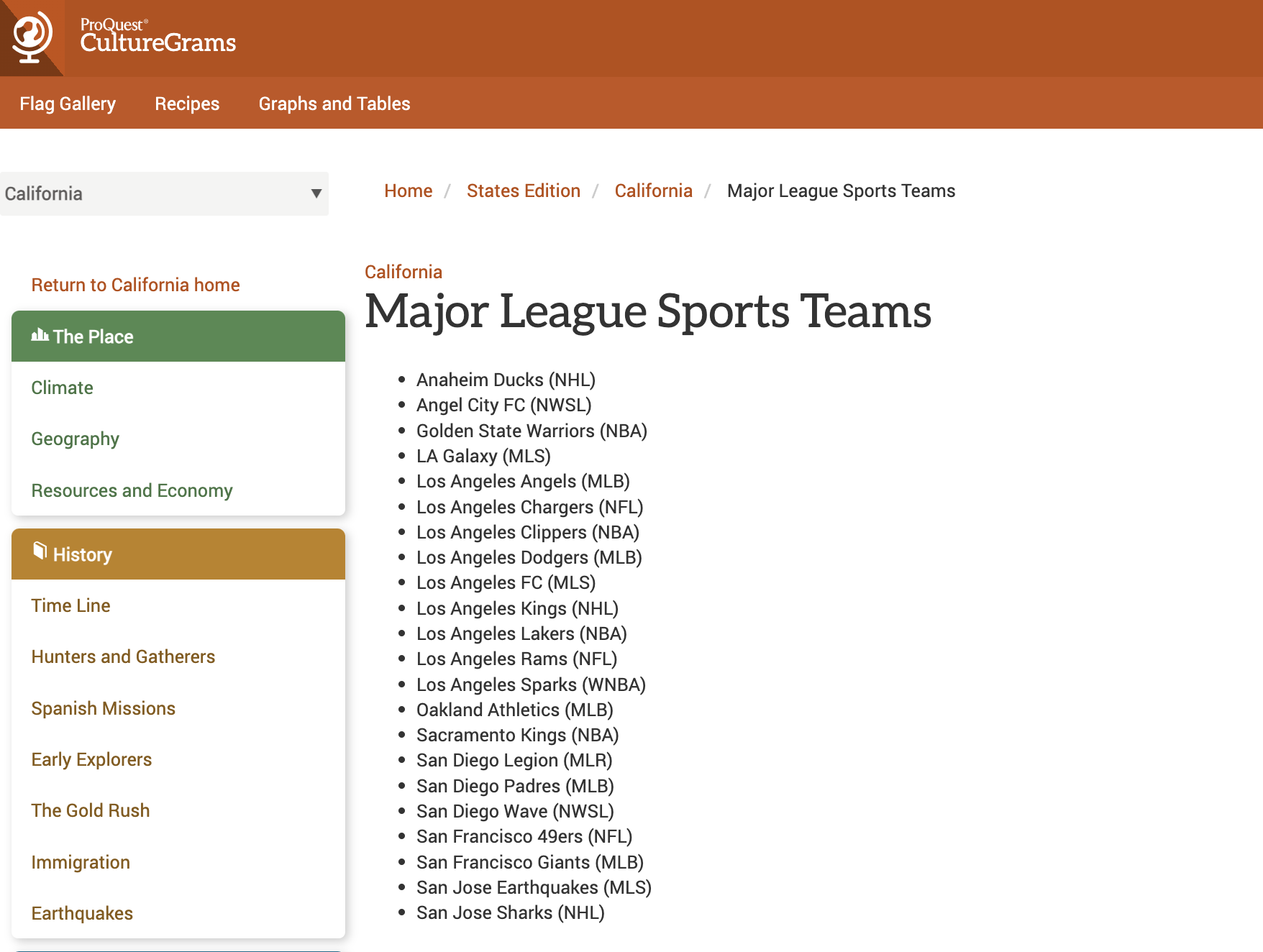Click the History book icon
1263x952 pixels.
pyautogui.click(x=40, y=551)
